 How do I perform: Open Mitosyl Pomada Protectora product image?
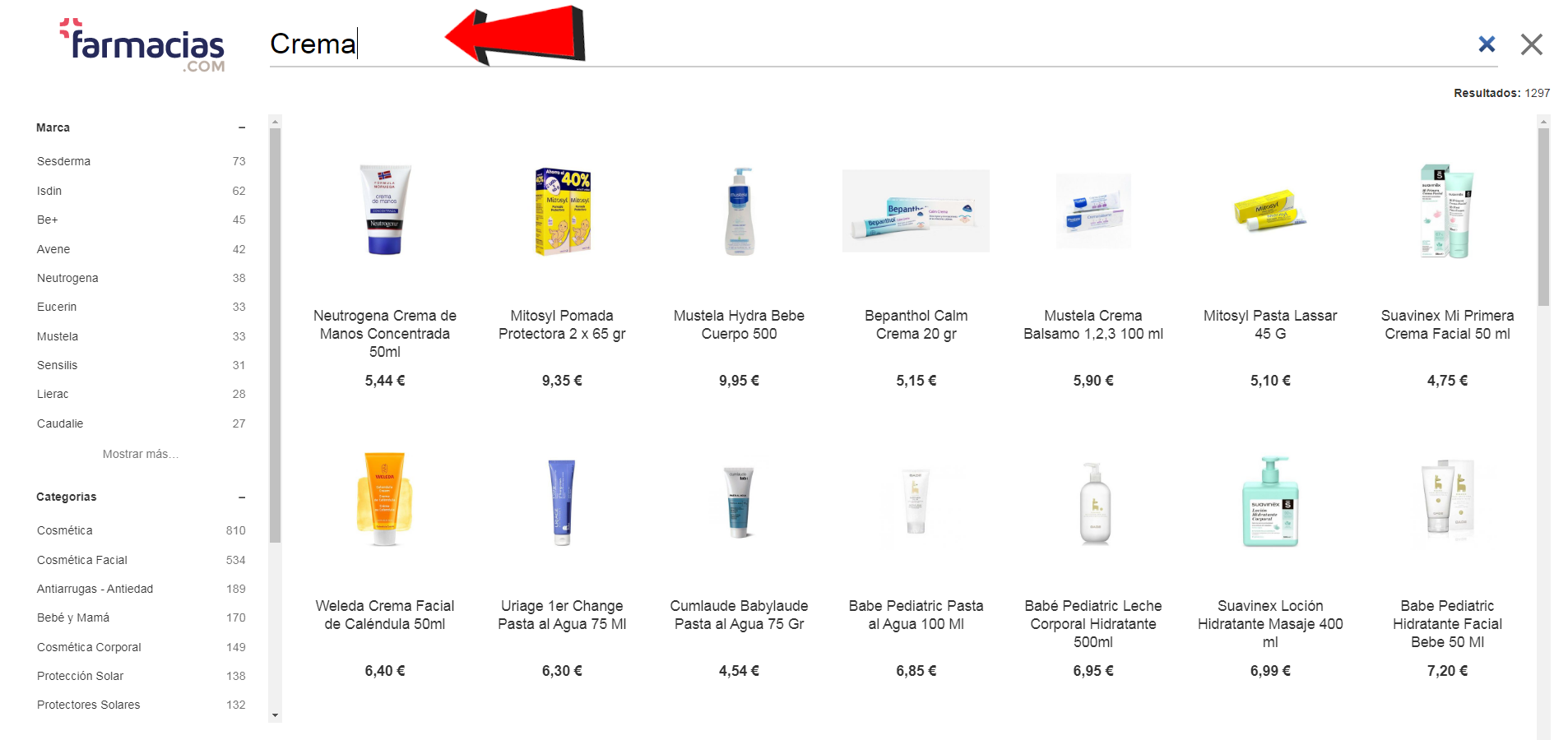(x=562, y=211)
